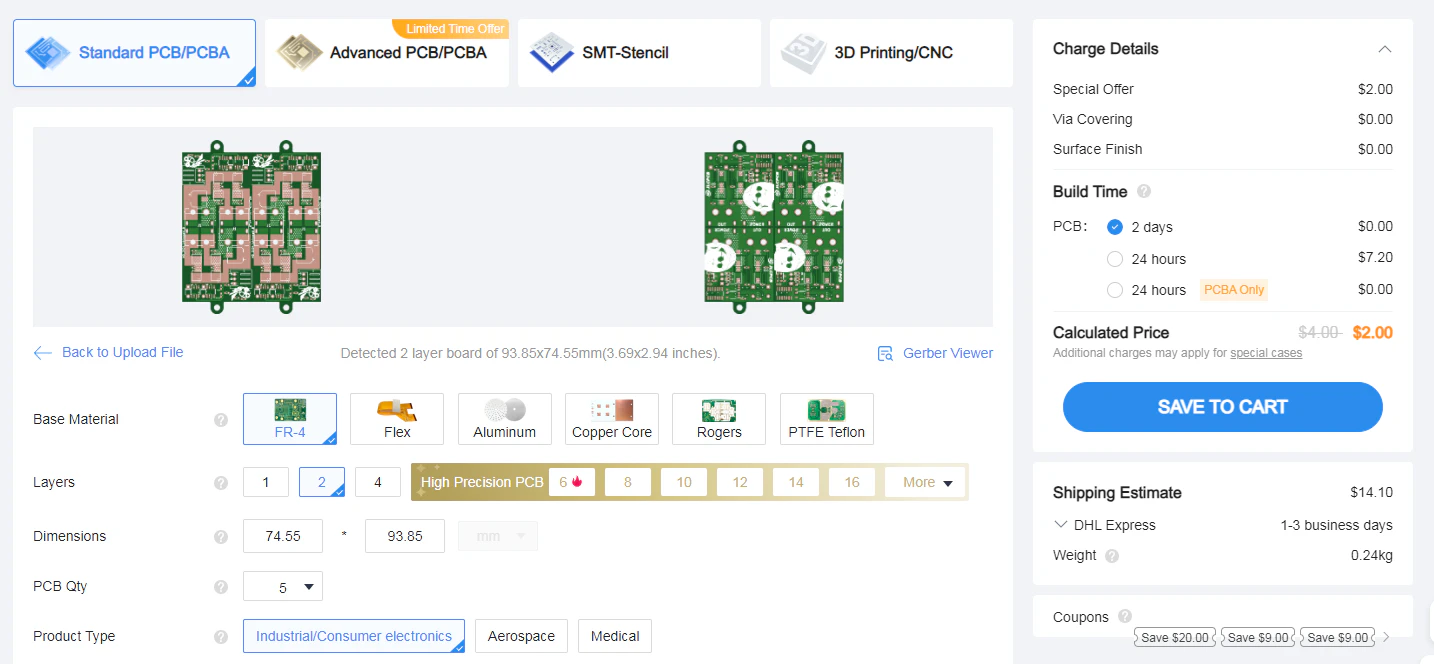
Task: Select Medical product type
Action: click(x=615, y=636)
